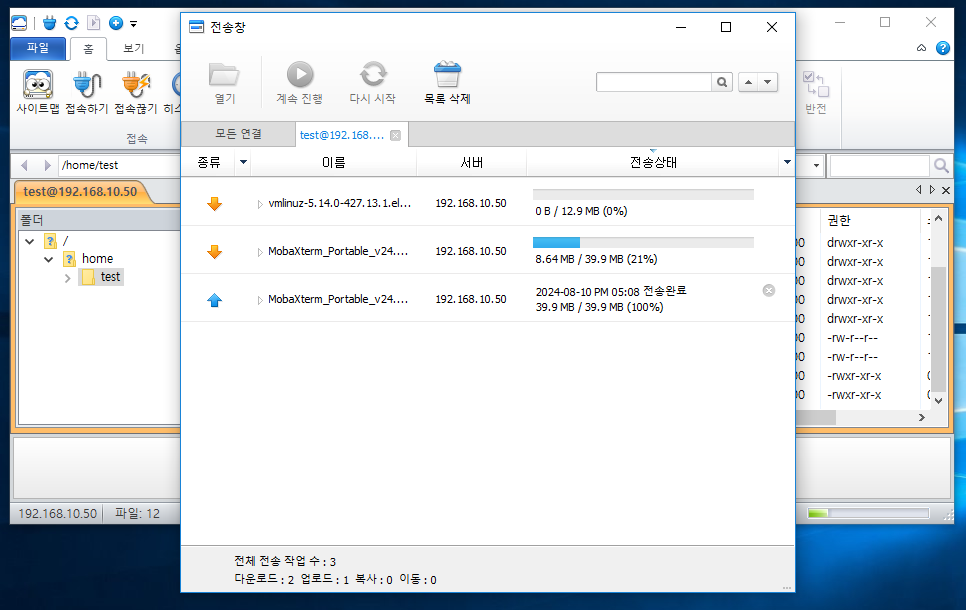Click the 목록 삭제 trash icon
The width and height of the screenshot is (966, 610).
[447, 75]
